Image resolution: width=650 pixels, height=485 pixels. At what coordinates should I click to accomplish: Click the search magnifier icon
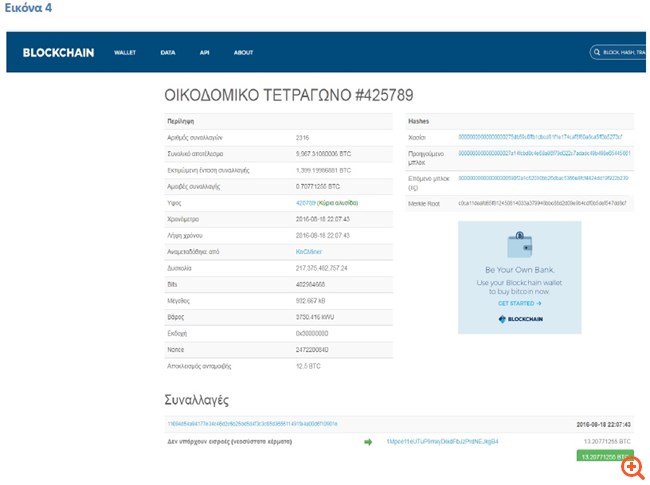pyautogui.click(x=597, y=52)
